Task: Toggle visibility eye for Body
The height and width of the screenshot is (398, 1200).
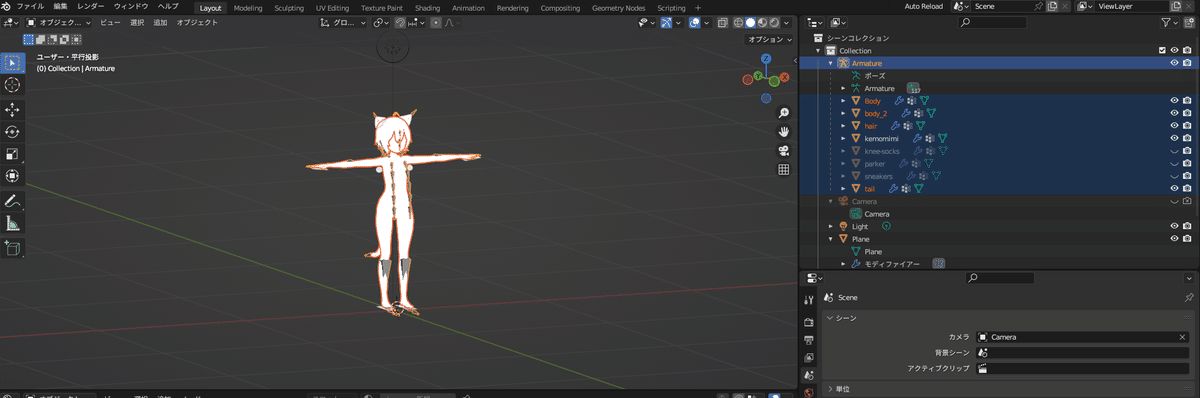Action: tap(1173, 100)
